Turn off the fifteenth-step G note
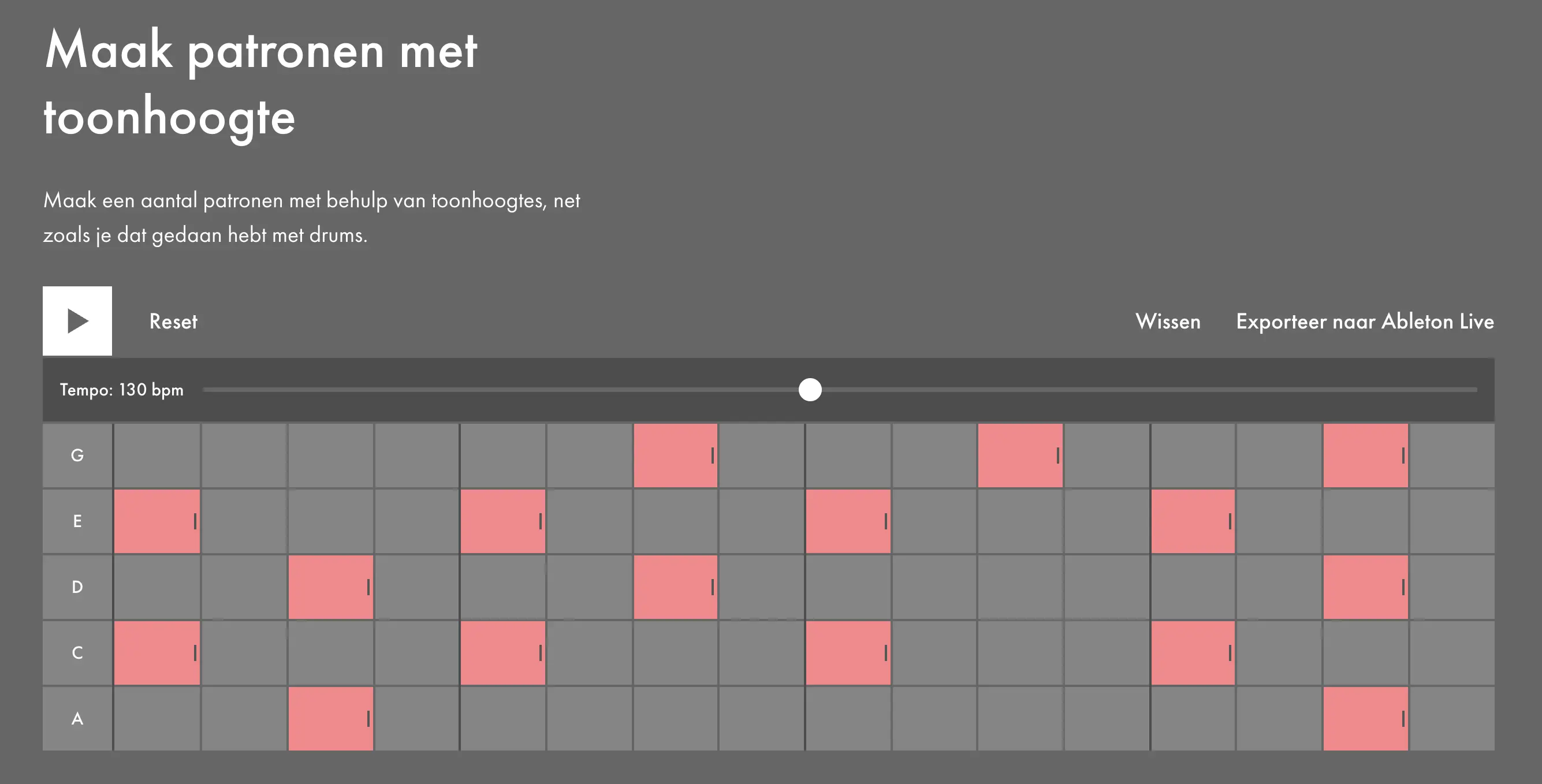The width and height of the screenshot is (1542, 784). point(1365,455)
